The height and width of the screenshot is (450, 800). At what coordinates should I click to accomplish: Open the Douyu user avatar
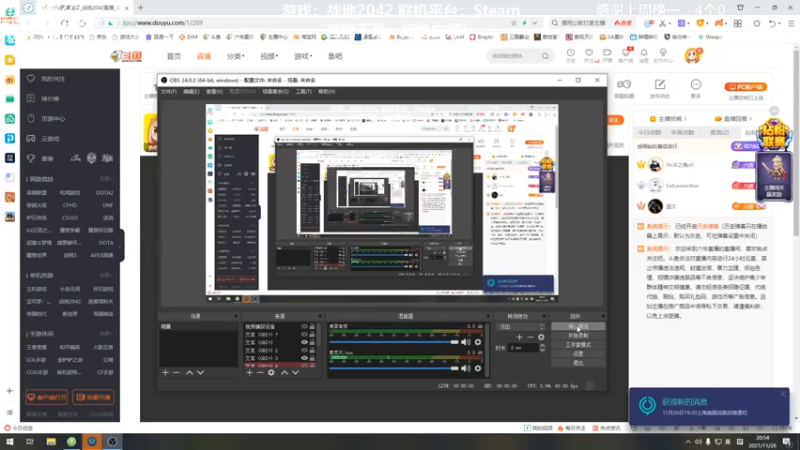pos(693,55)
